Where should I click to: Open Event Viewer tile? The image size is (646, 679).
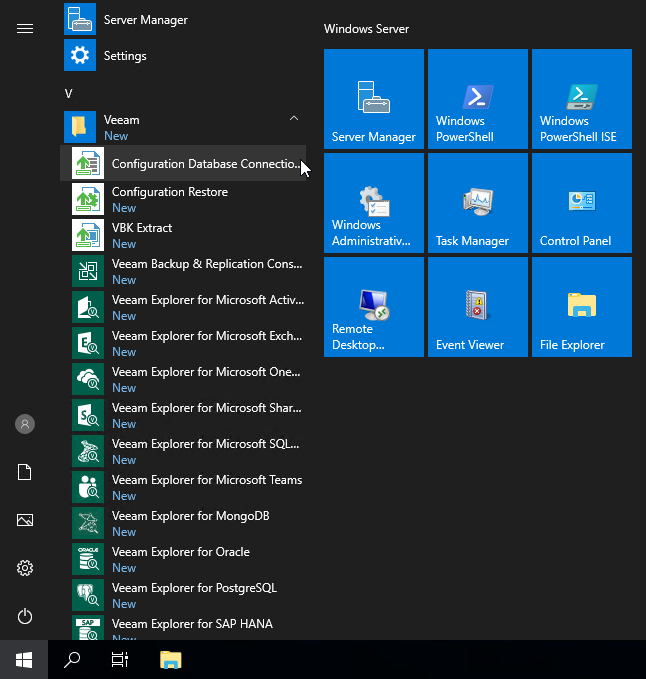[478, 307]
